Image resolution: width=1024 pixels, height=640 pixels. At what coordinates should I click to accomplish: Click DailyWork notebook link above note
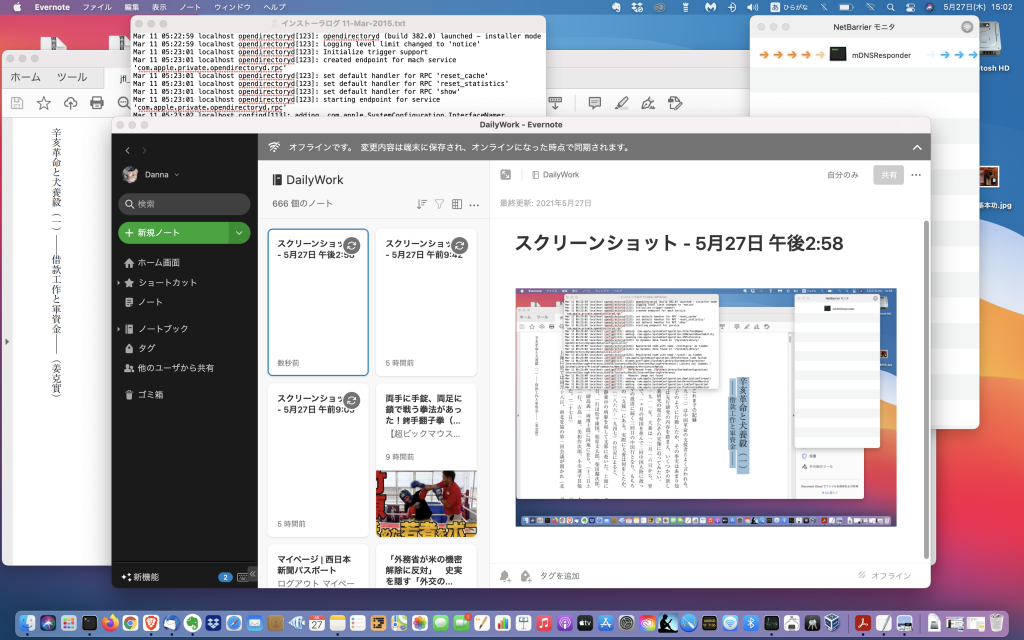pos(556,175)
